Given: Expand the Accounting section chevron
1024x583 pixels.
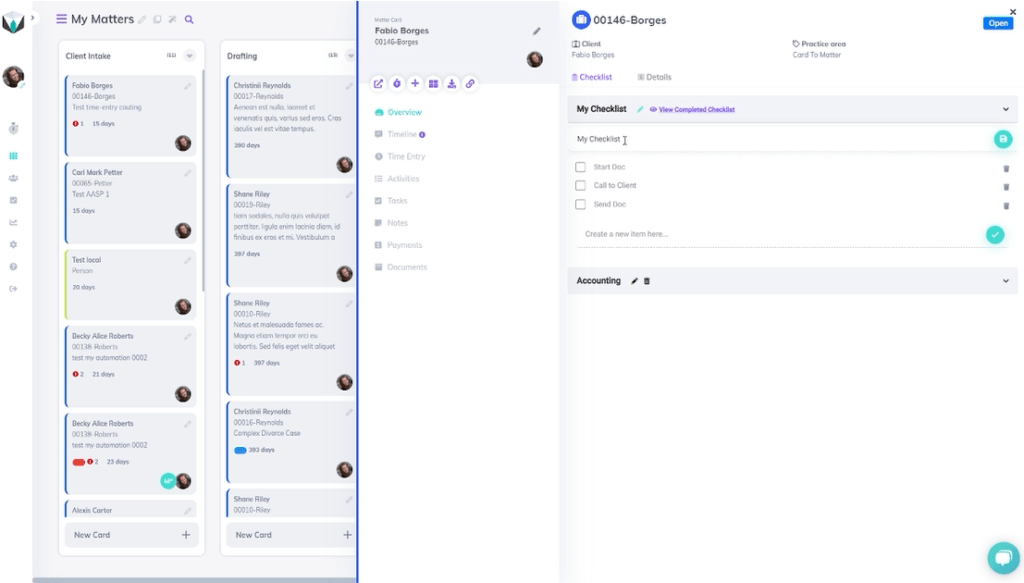Looking at the screenshot, I should (1005, 281).
